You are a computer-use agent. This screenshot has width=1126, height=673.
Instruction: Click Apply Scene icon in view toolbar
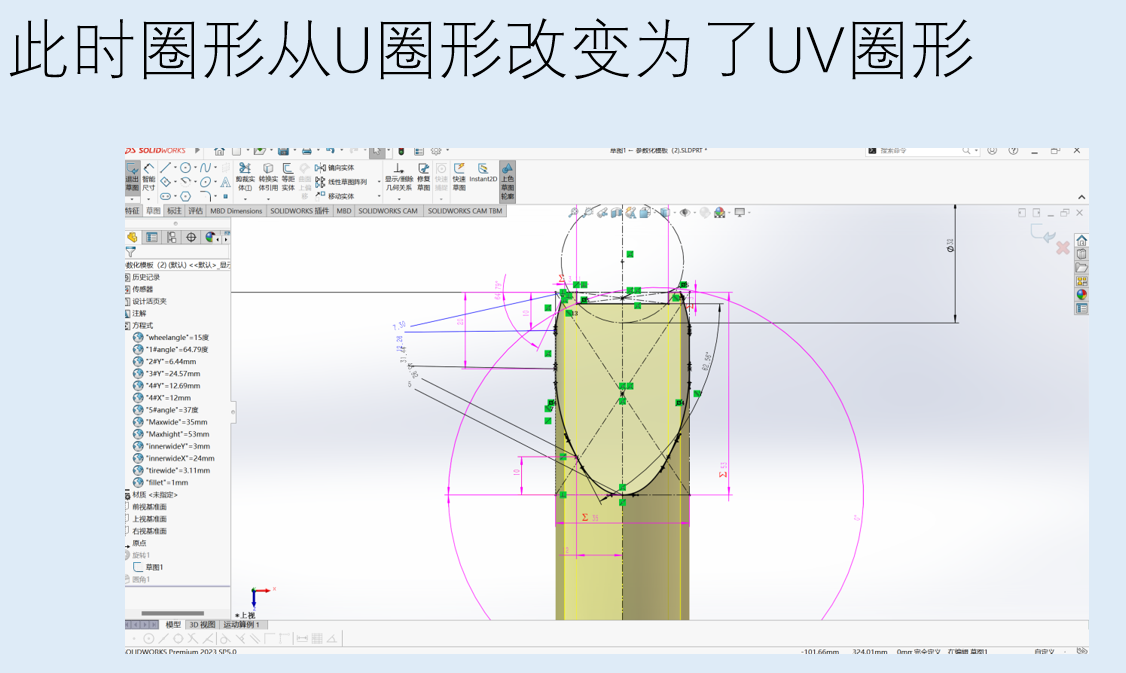click(720, 213)
